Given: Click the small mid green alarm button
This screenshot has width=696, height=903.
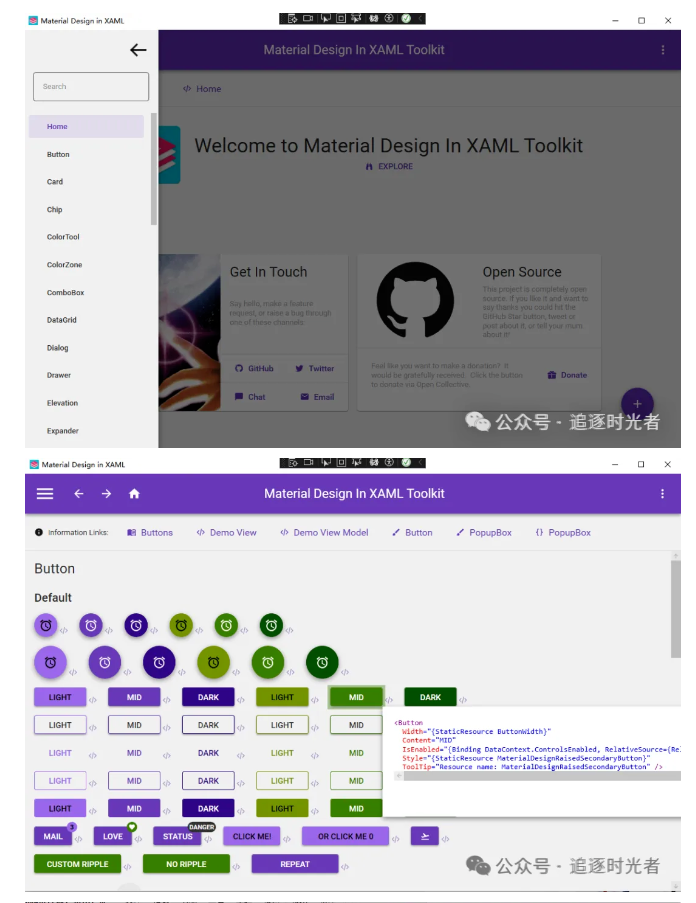Looking at the screenshot, I should (226, 625).
